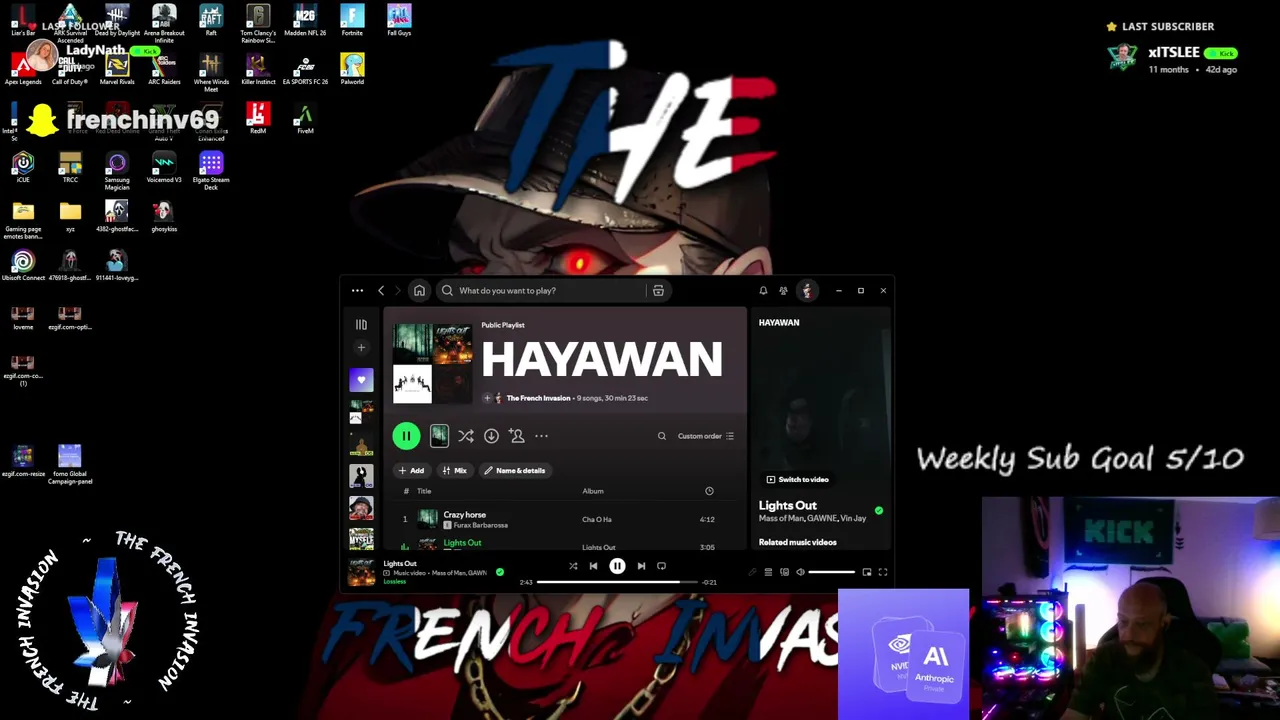Adjust the Spotify volume slider
Image resolution: width=1280 pixels, height=720 pixels.
click(x=832, y=572)
